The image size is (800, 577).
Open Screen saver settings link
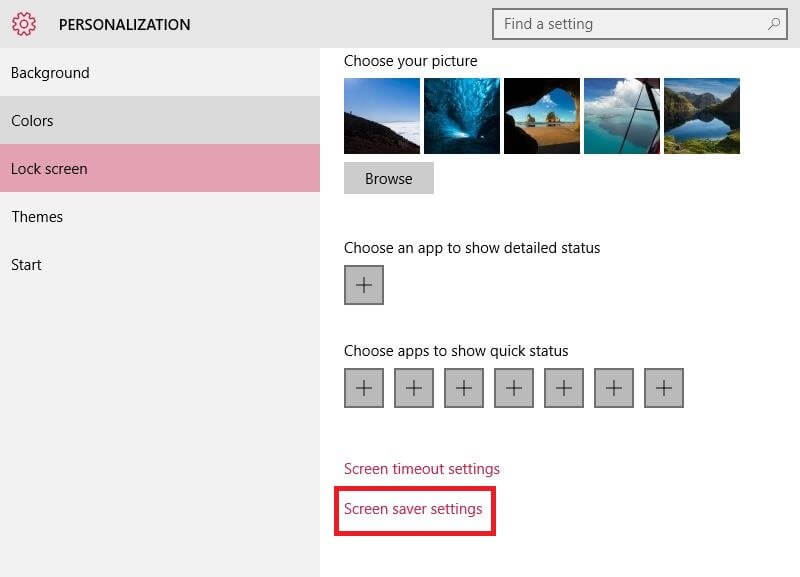413,509
